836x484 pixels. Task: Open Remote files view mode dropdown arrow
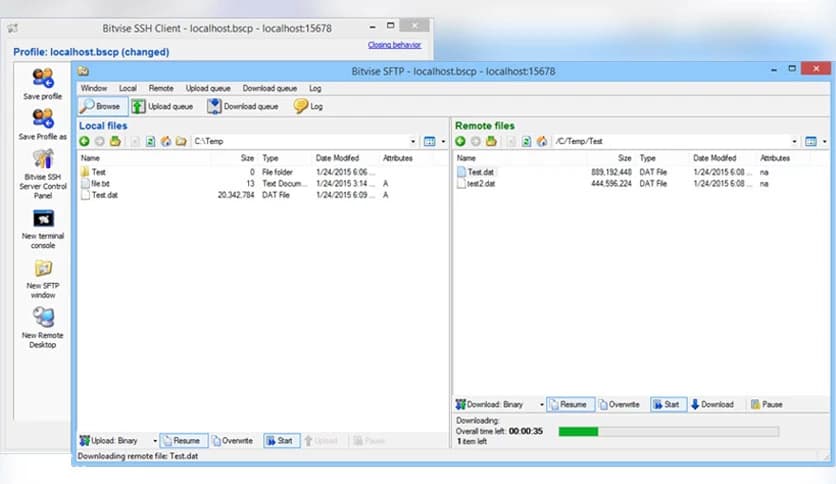[824, 141]
